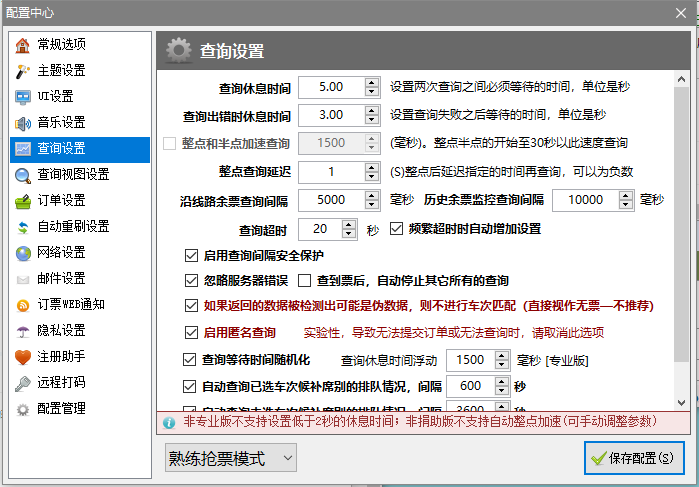Click the 历史余票监控查询间隔 input field
Image resolution: width=699 pixels, height=487 pixels.
click(x=585, y=200)
